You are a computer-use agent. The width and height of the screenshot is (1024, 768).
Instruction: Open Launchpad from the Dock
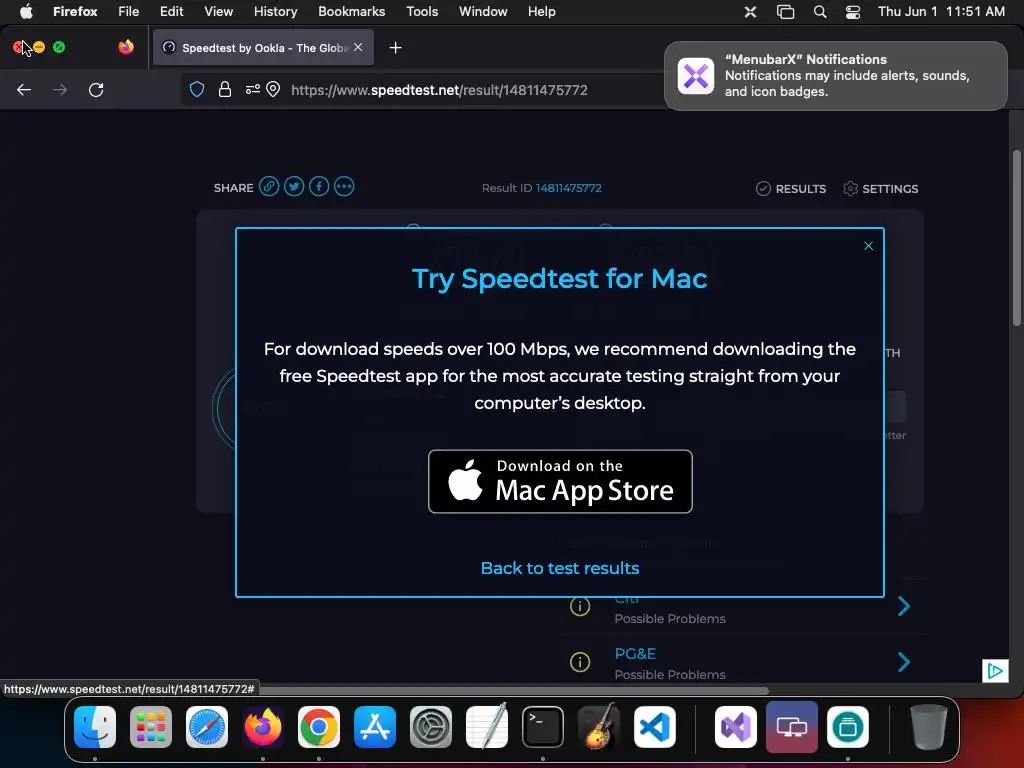pos(151,727)
